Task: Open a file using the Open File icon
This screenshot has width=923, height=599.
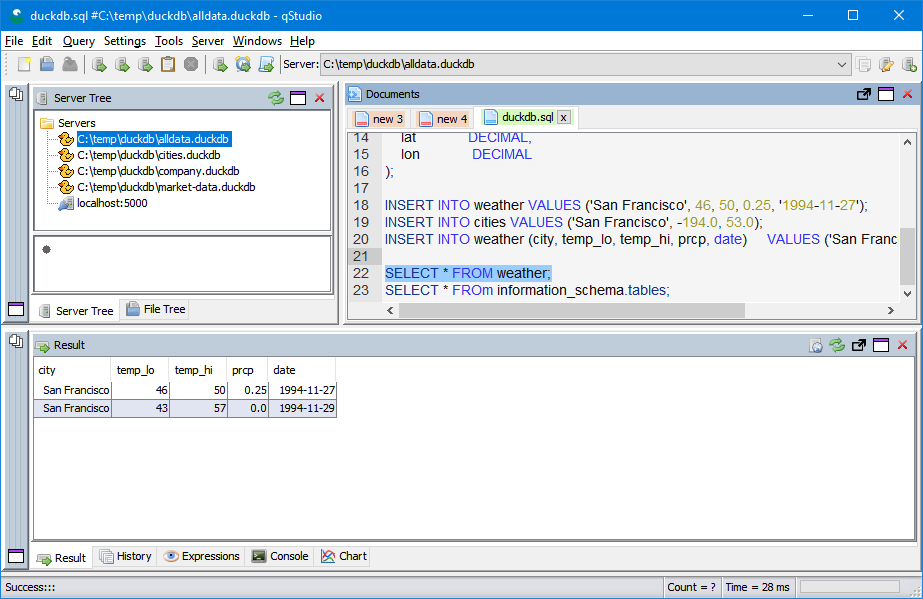Action: click(x=46, y=64)
